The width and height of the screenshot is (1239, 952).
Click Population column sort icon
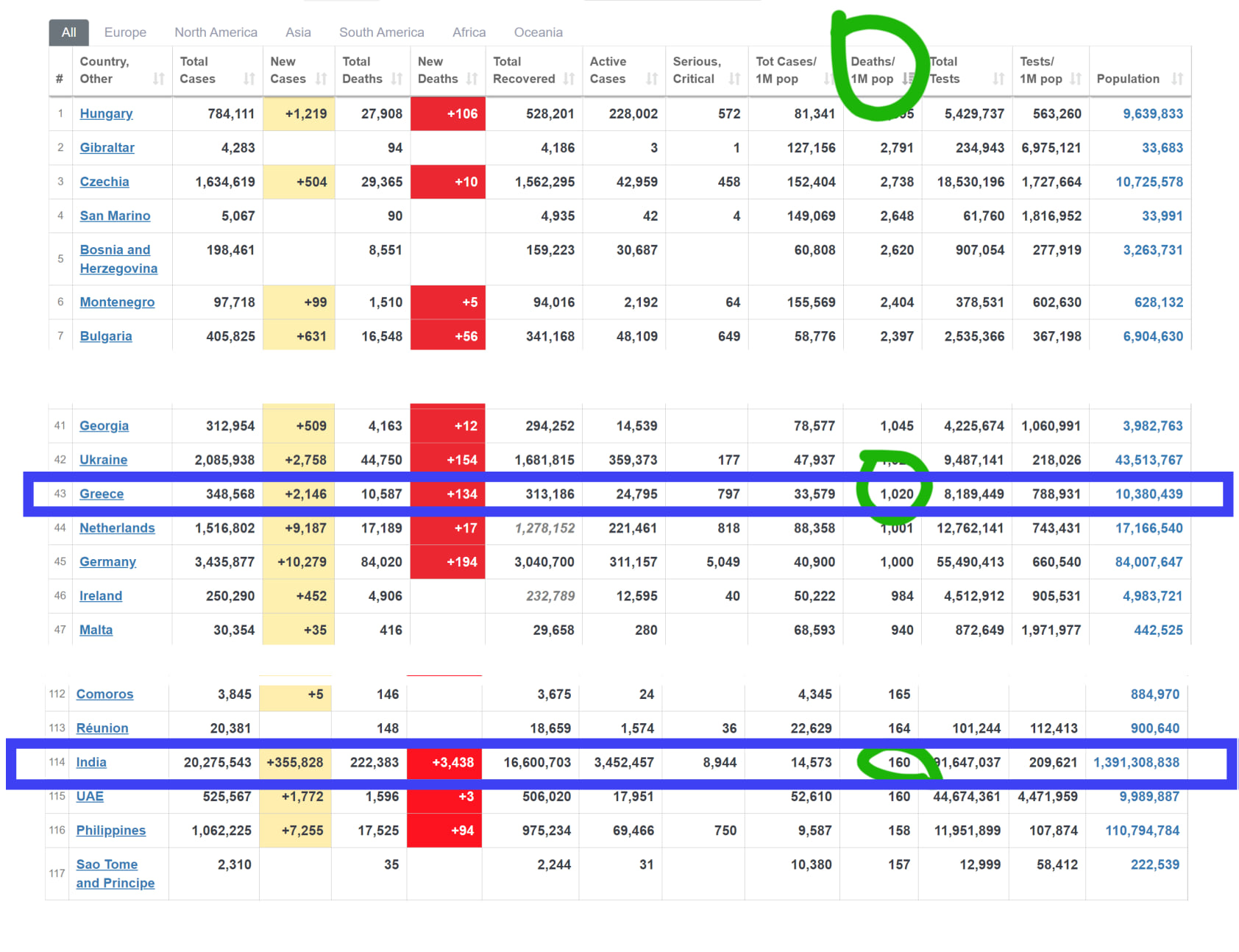[x=1177, y=79]
